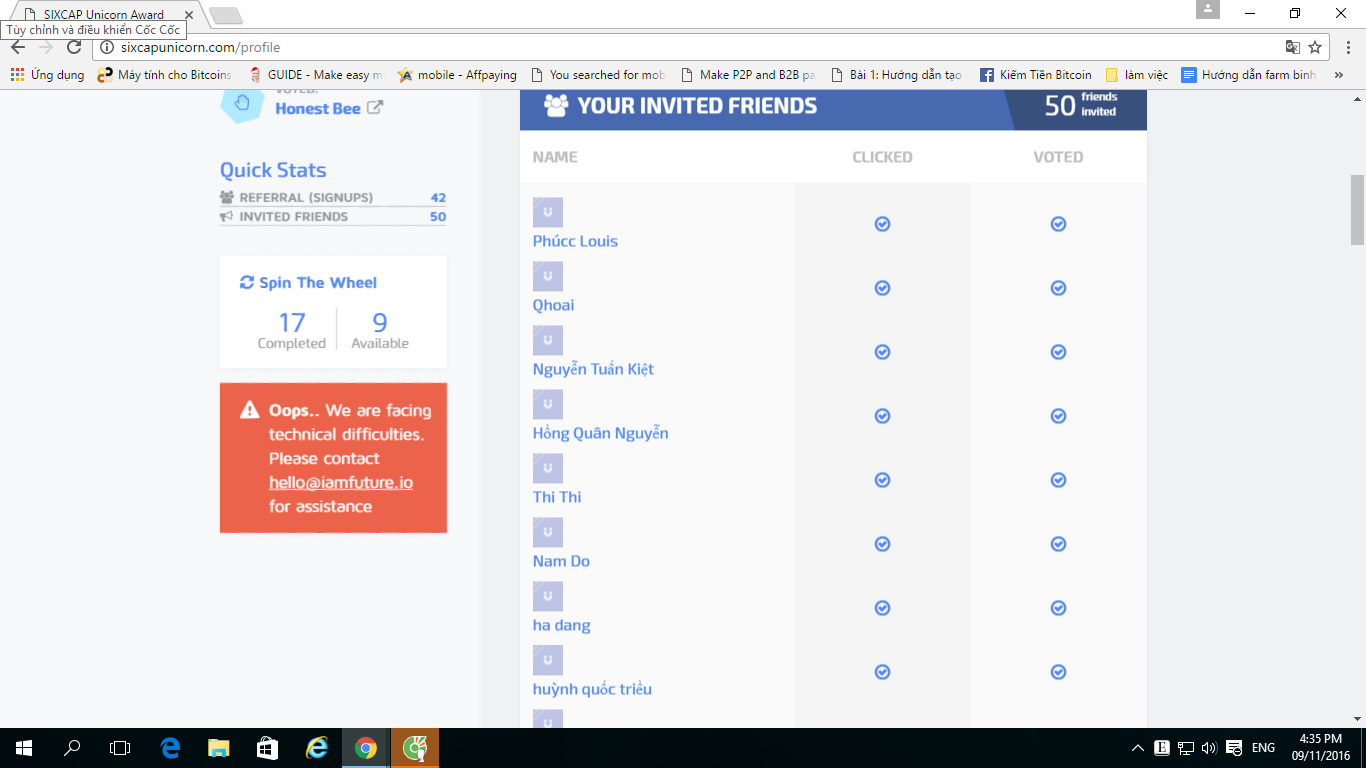Switch to Cốc Cốc browser in taskbar
Viewport: 1366px width, 768px height.
tap(414, 748)
